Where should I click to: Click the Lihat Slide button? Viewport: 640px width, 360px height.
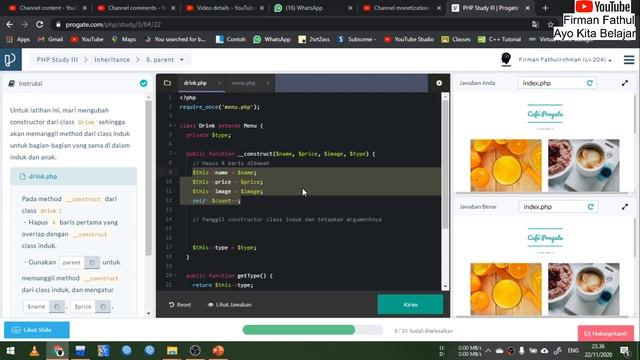(x=37, y=330)
